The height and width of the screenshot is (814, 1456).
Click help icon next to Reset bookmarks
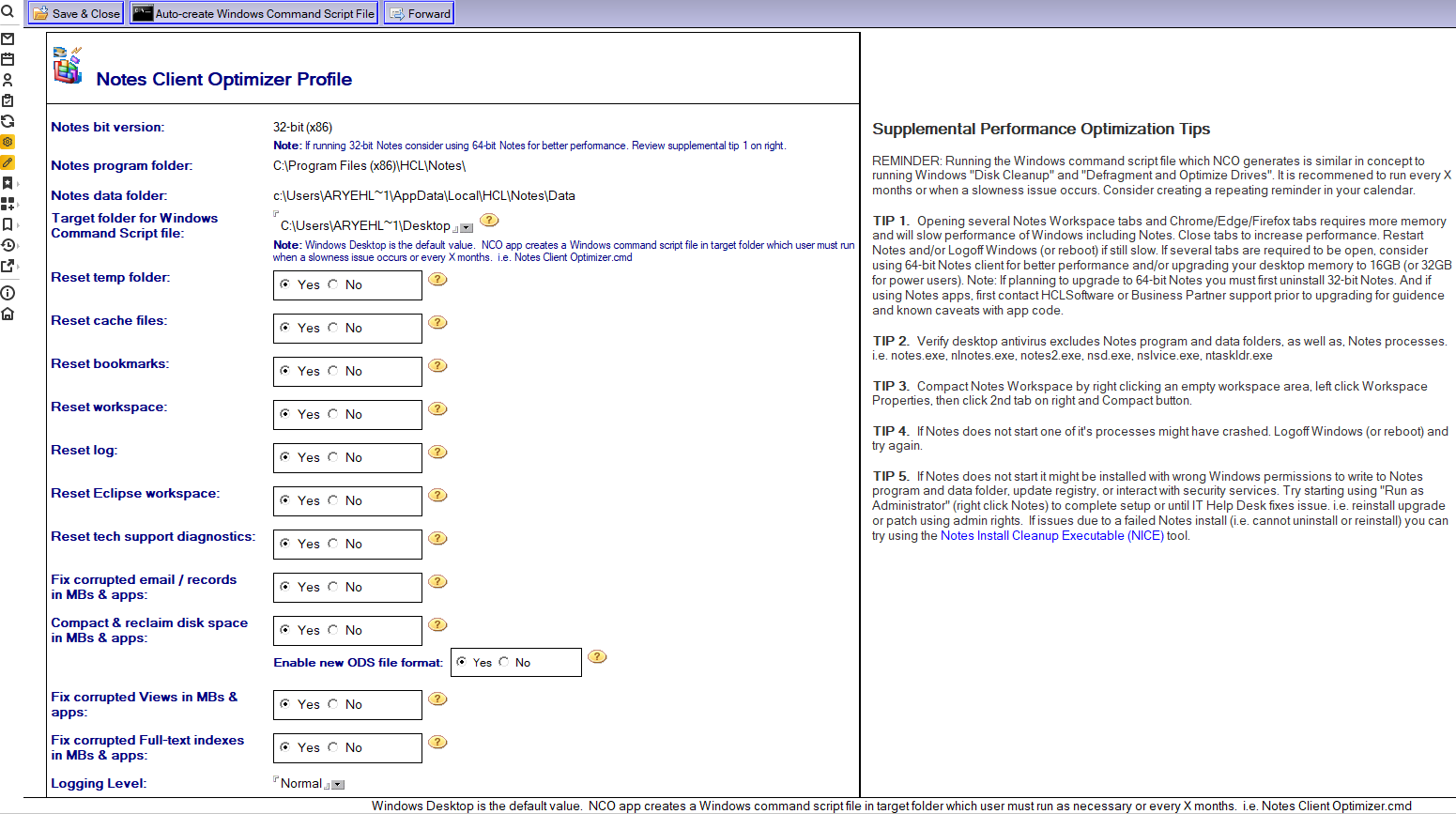coord(437,365)
